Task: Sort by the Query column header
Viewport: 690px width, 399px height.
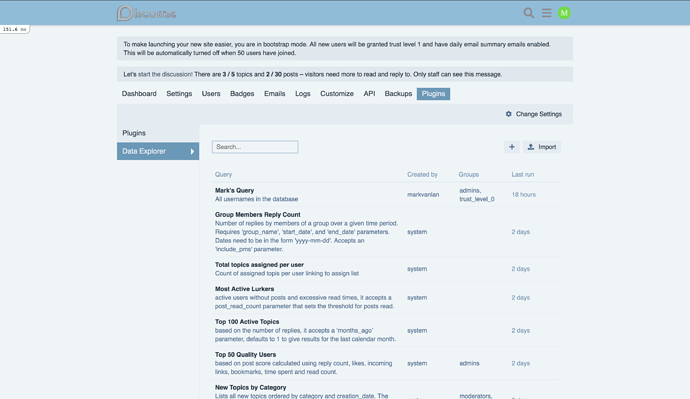Action: coord(224,175)
